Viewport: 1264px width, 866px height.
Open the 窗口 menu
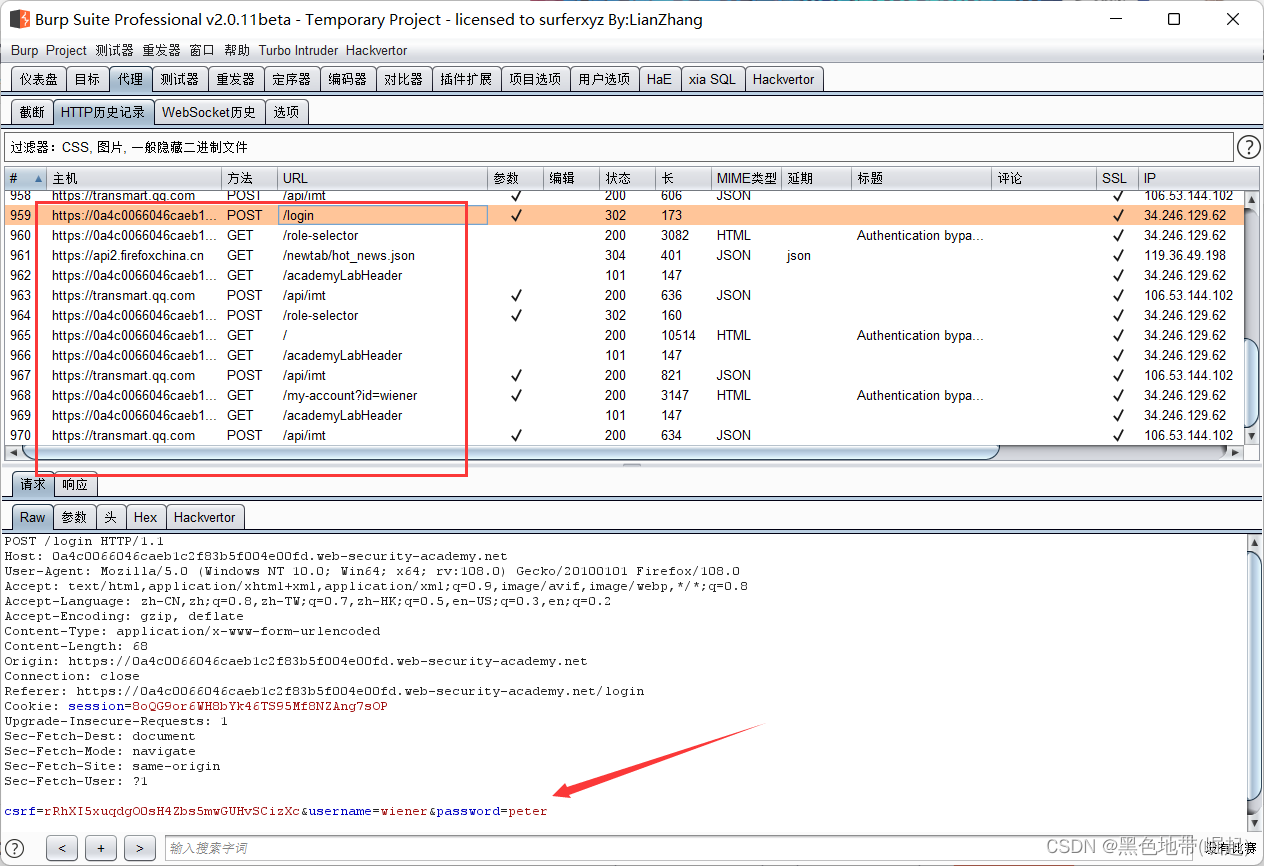pos(202,50)
